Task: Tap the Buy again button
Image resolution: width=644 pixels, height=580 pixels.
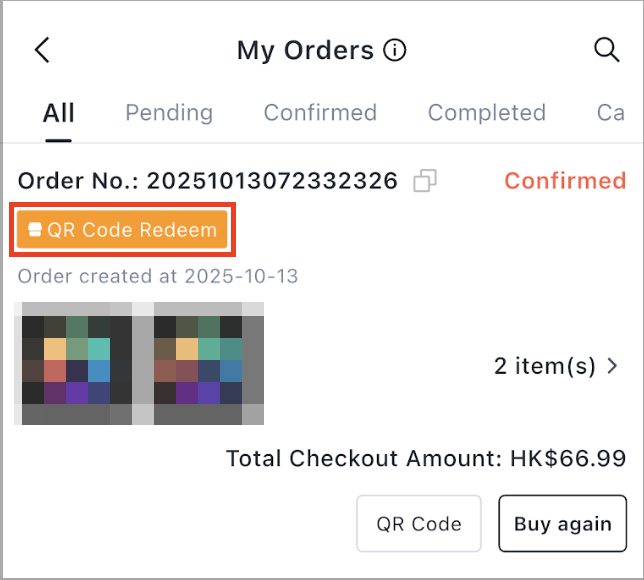Action: pyautogui.click(x=563, y=524)
